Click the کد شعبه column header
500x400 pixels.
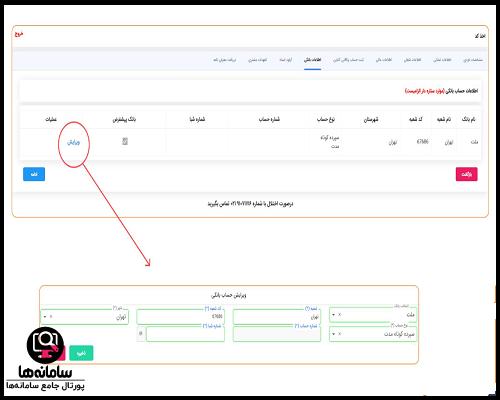[416, 119]
